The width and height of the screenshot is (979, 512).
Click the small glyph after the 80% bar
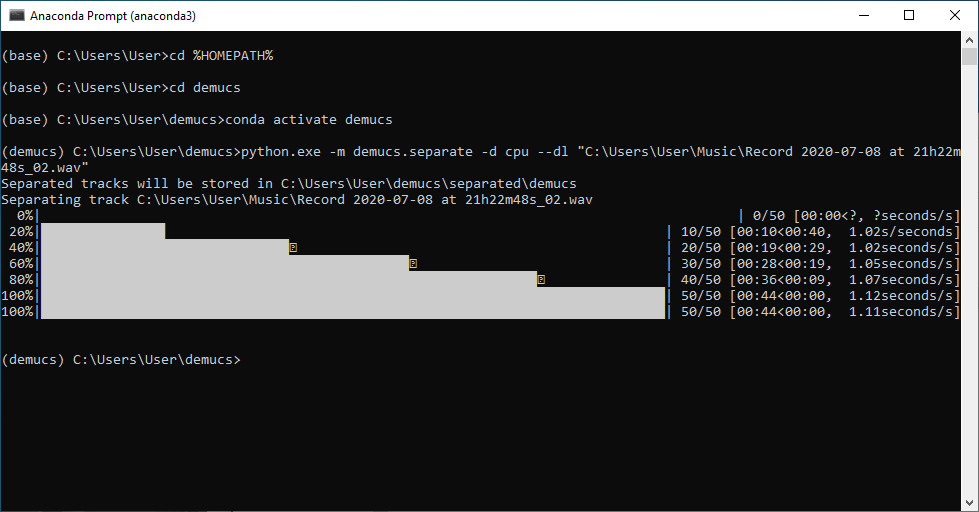tap(541, 279)
